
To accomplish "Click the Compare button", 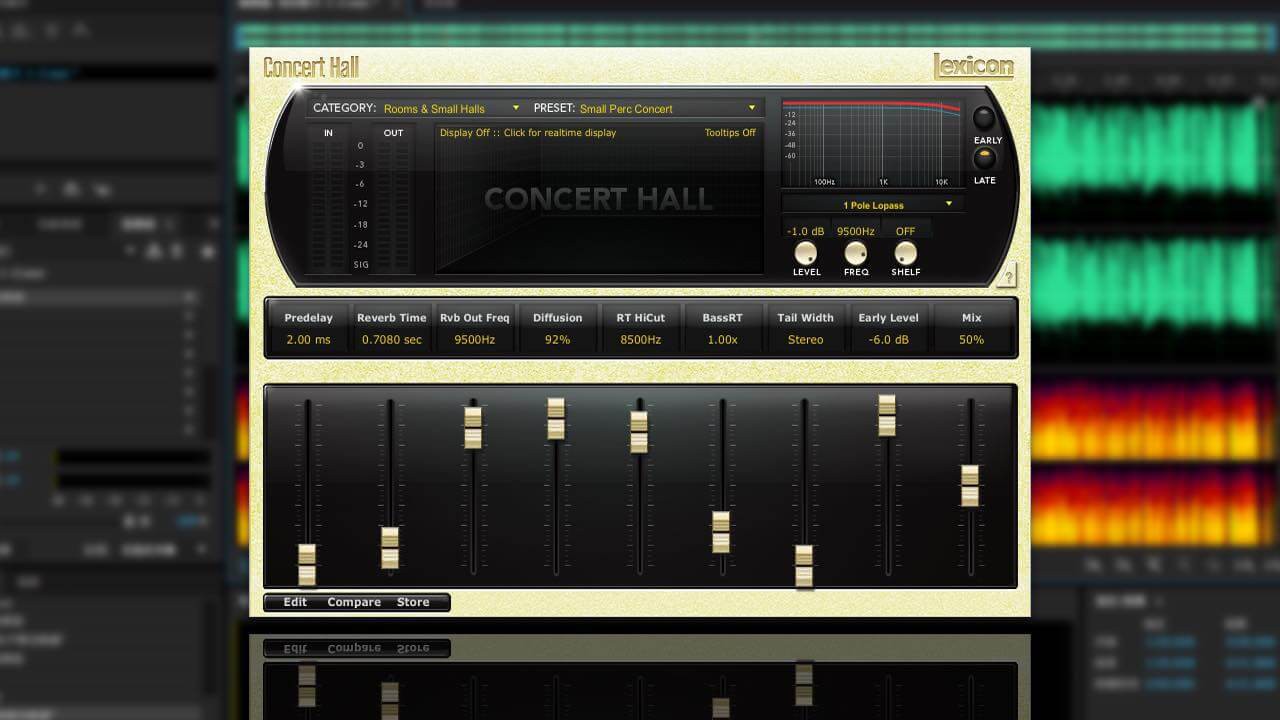I will coord(354,602).
